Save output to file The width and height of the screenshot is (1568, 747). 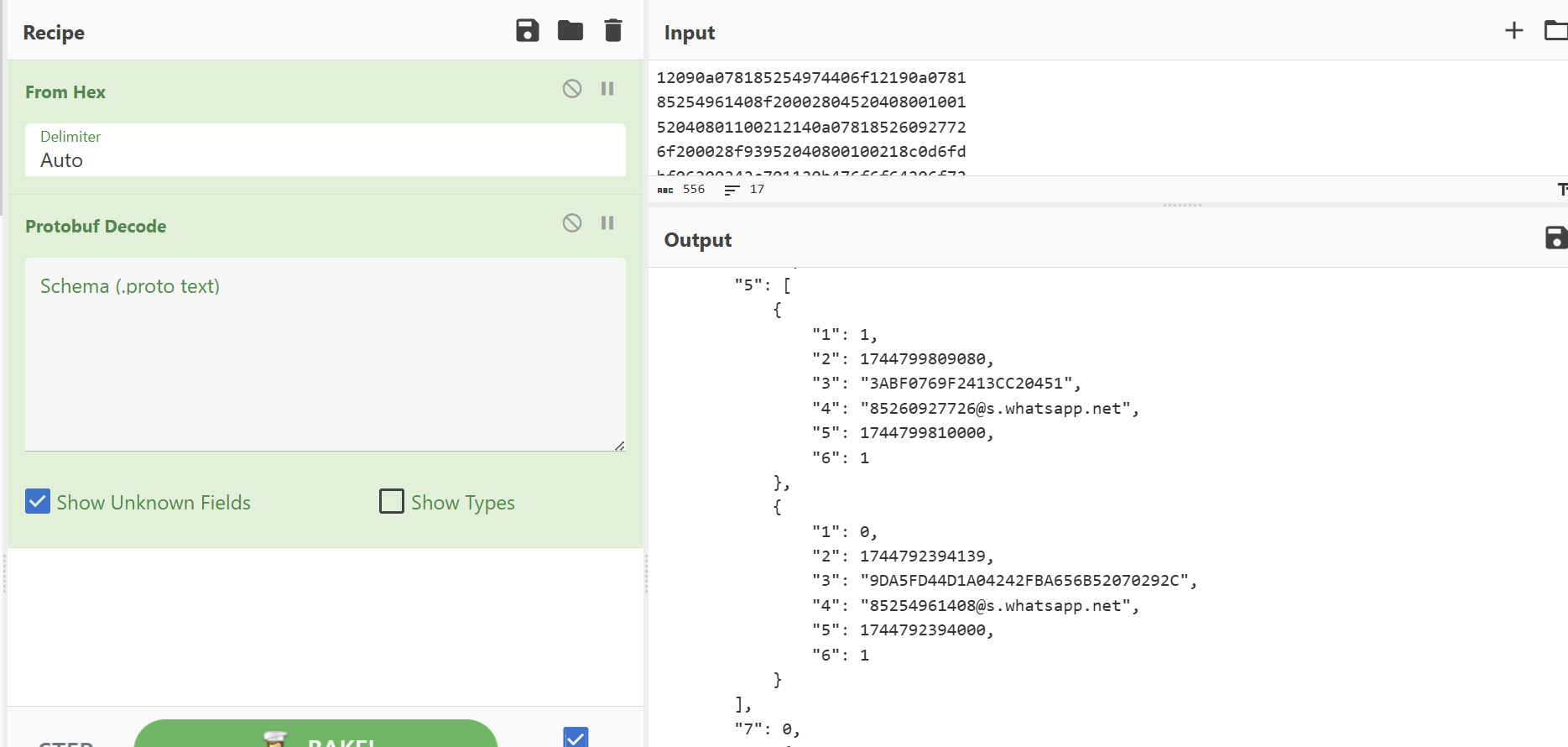(x=1555, y=238)
